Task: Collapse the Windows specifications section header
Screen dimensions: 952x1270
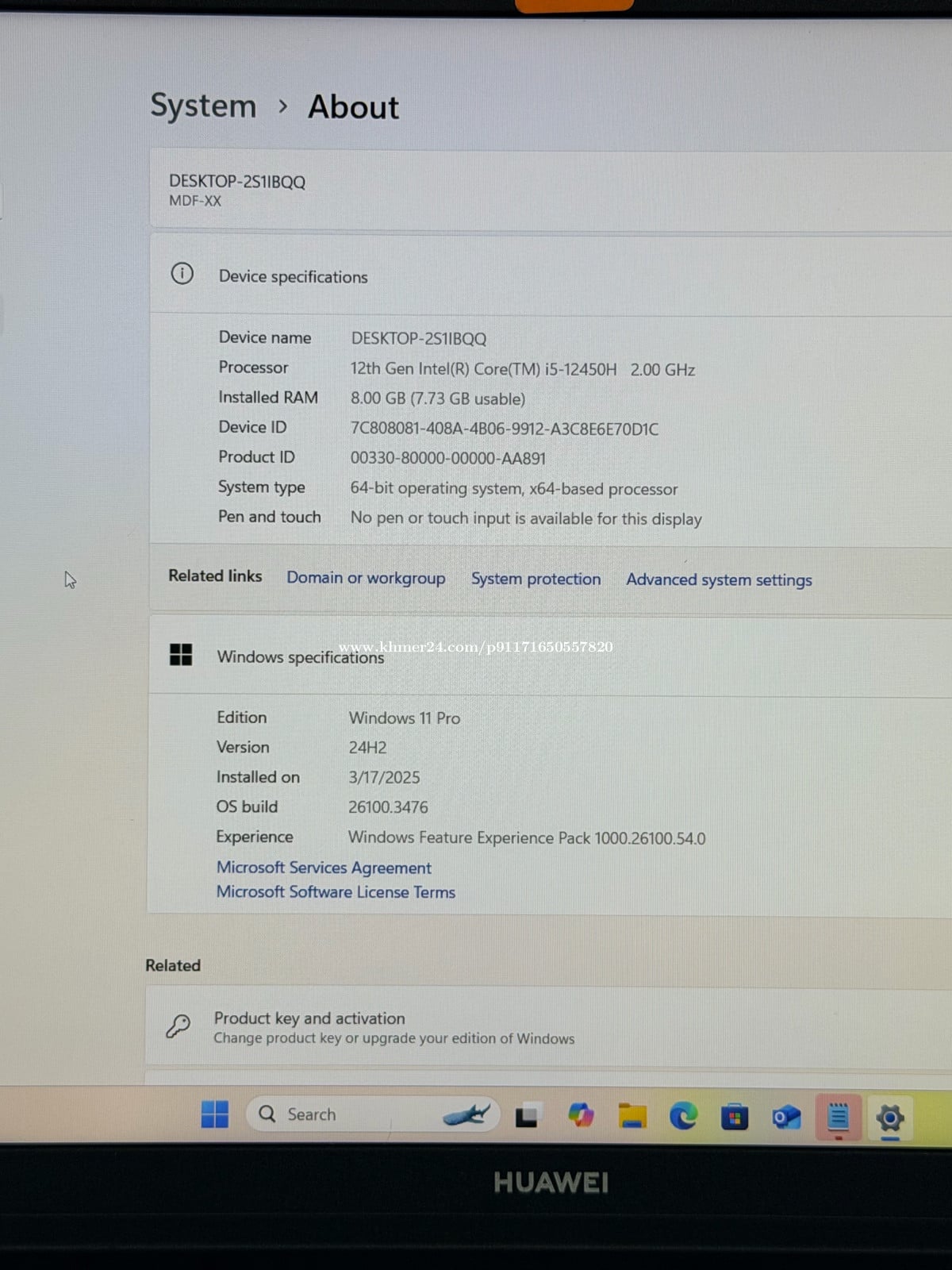Action: pyautogui.click(x=550, y=656)
